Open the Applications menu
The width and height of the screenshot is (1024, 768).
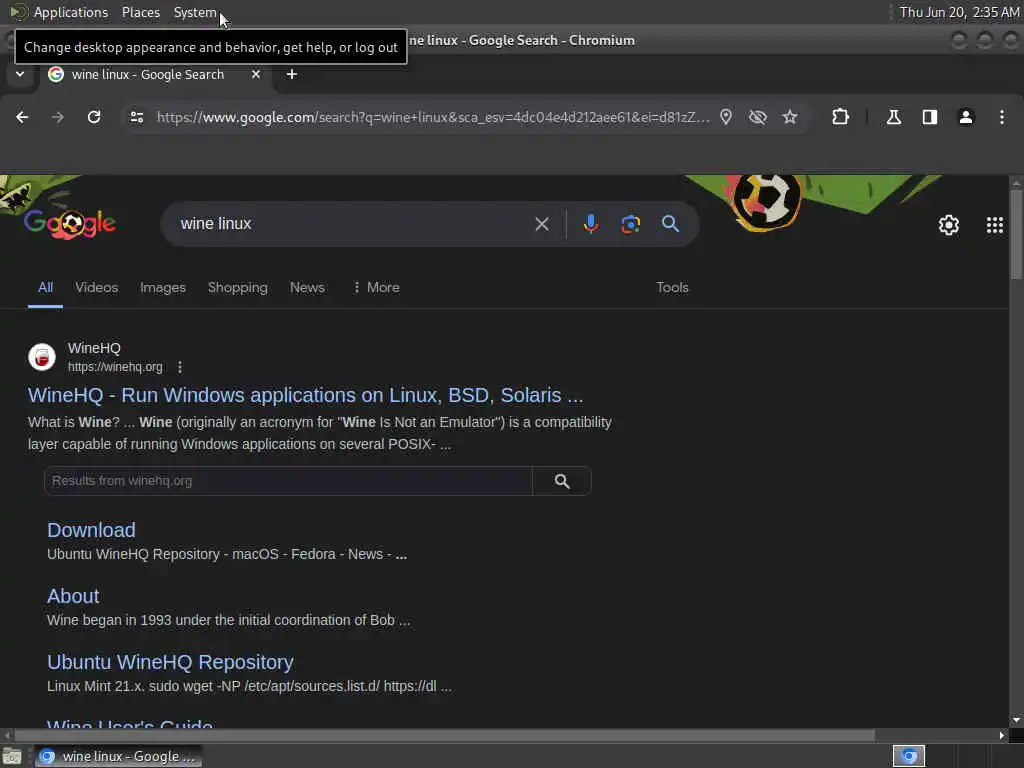(71, 12)
